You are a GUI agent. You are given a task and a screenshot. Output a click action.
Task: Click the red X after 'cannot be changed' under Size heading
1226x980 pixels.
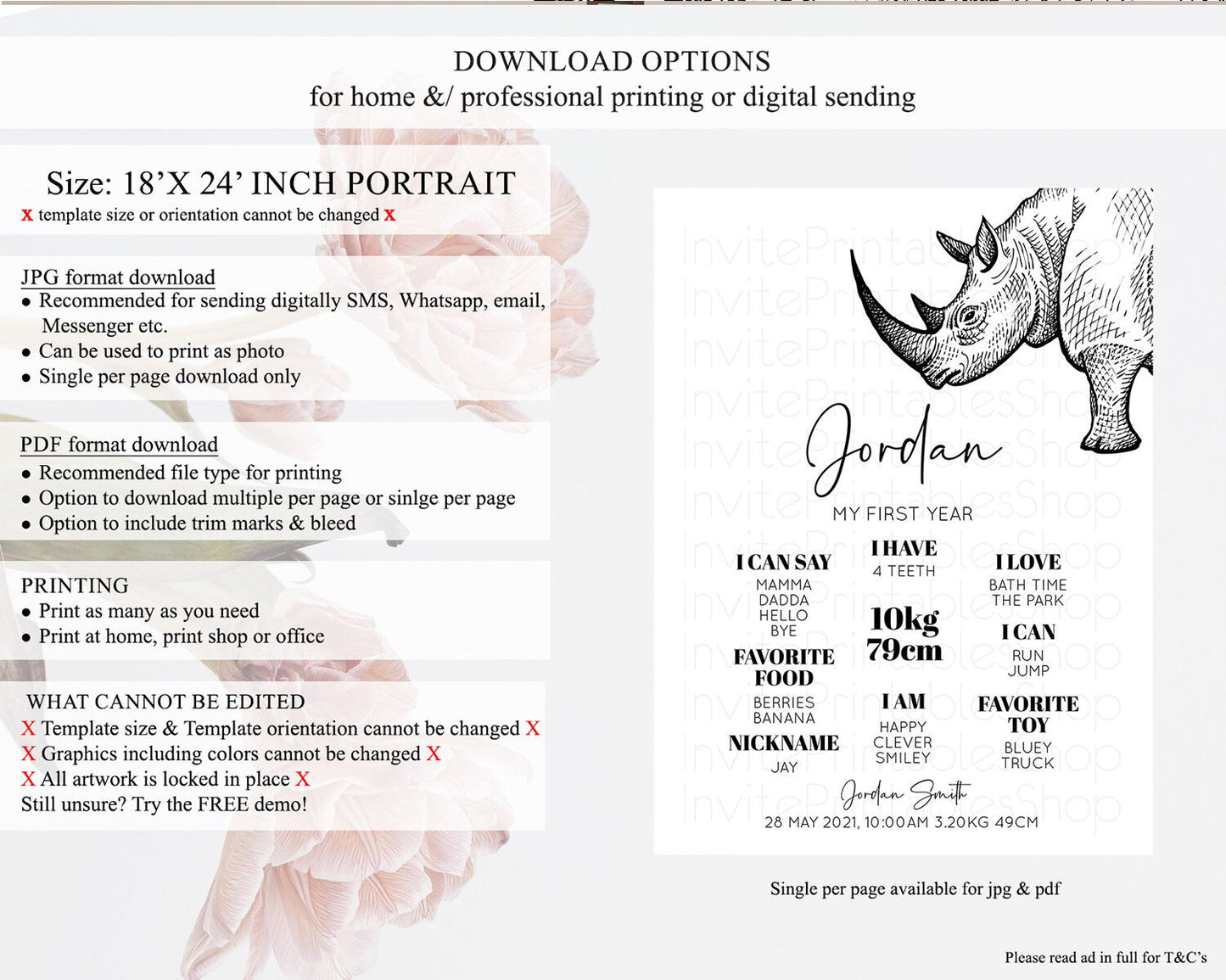coord(389,216)
